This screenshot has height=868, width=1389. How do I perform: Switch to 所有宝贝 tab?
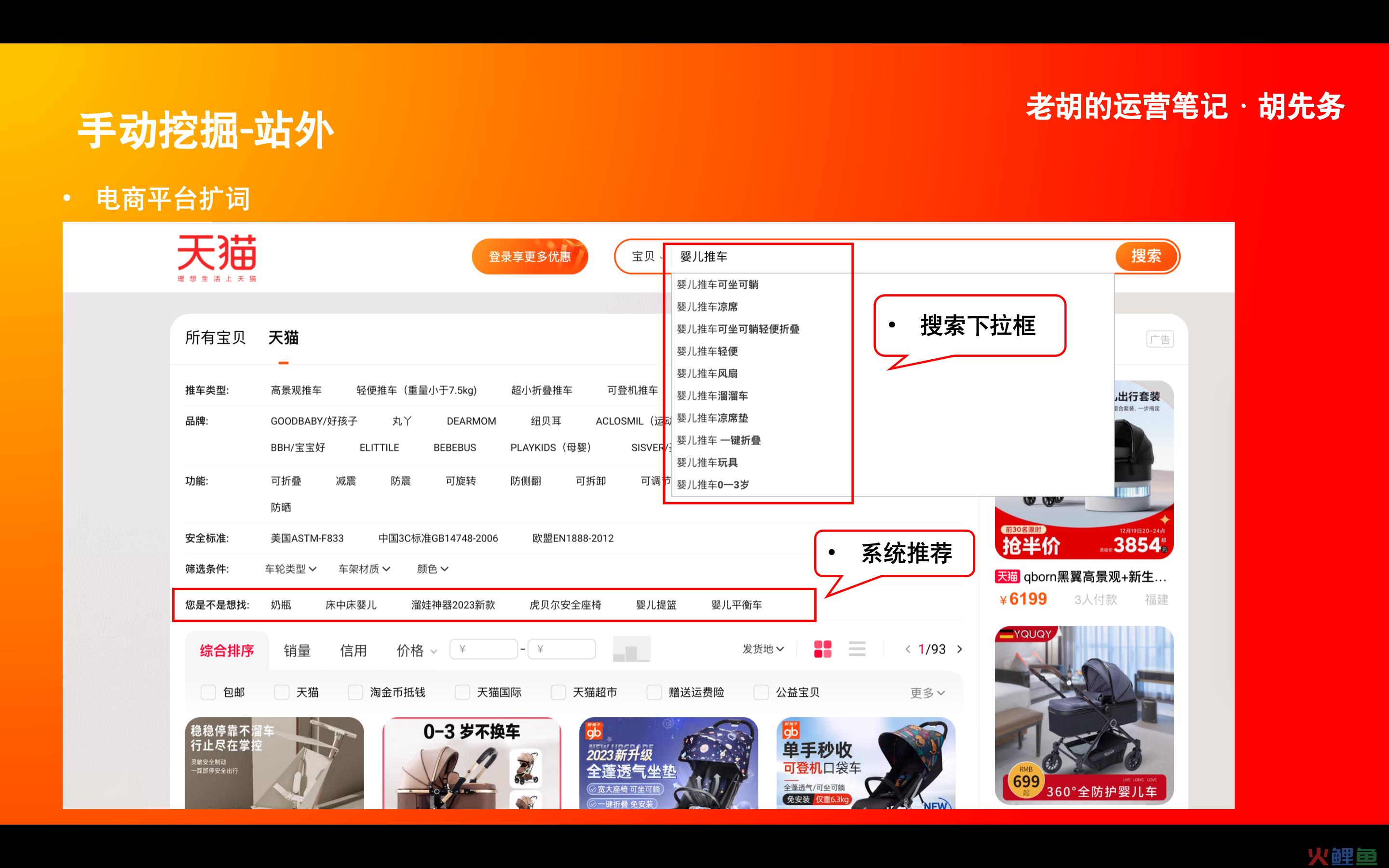click(215, 338)
